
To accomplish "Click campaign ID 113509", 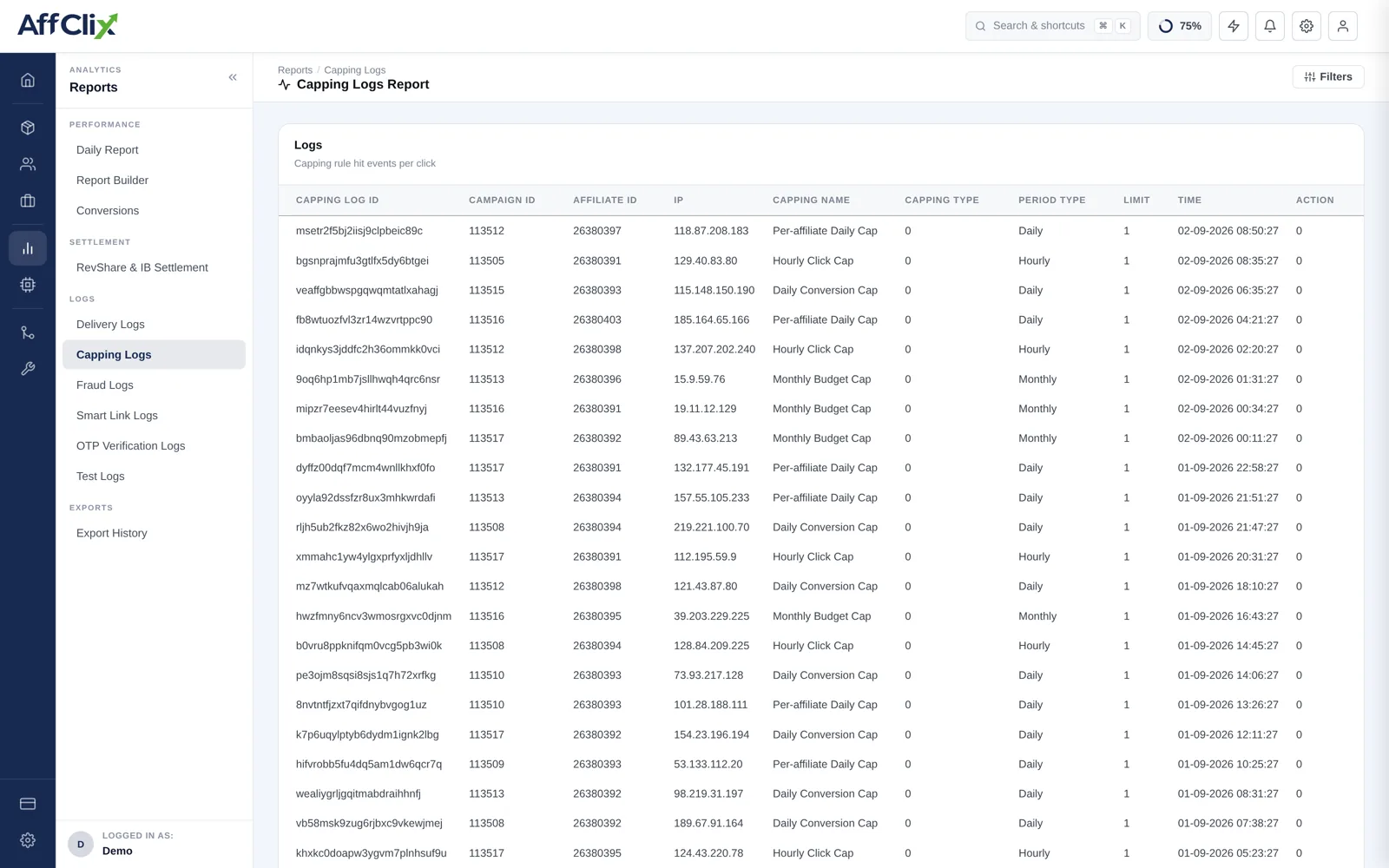I will [x=486, y=764].
